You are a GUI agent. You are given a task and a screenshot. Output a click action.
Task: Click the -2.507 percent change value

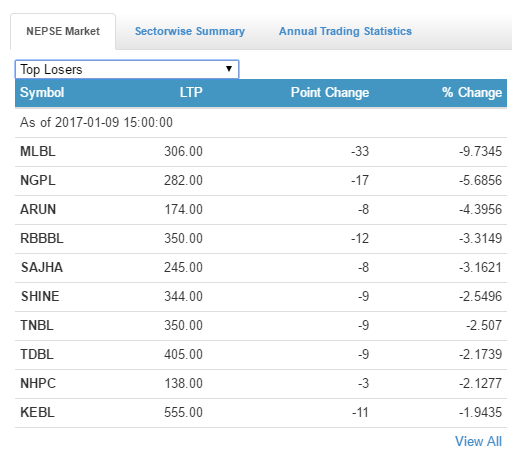[x=484, y=325]
